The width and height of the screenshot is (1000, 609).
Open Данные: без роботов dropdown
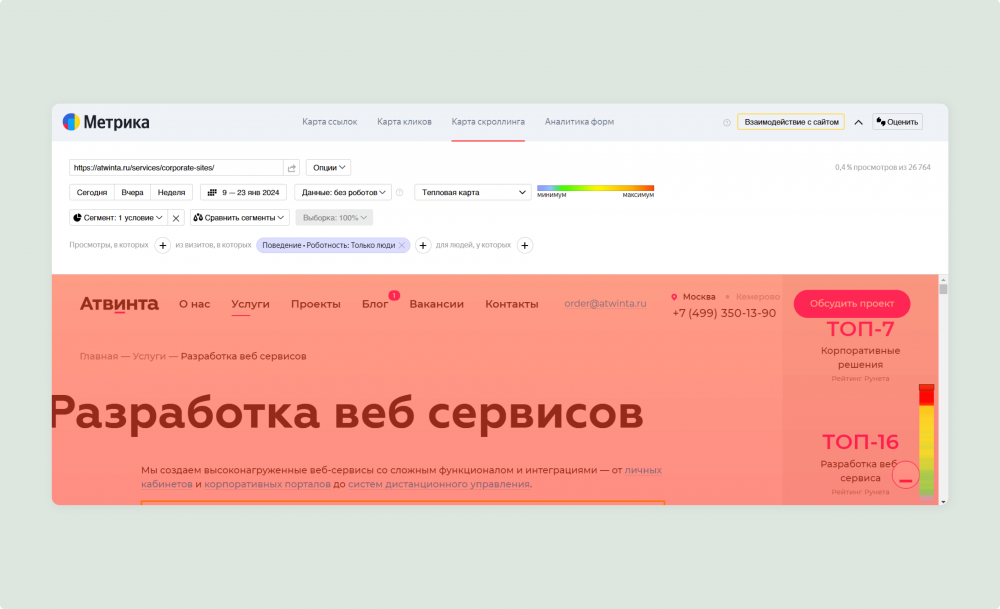[x=343, y=193]
